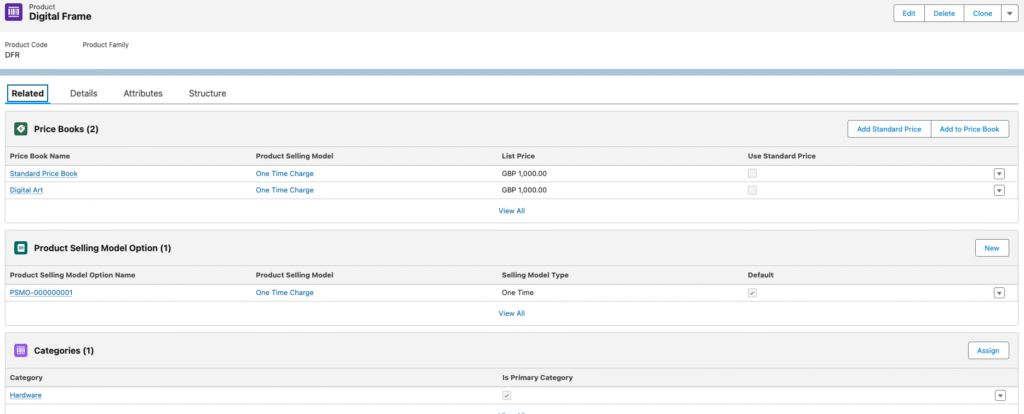The image size is (1024, 414).
Task: Open row actions for Standard Price Book
Action: coord(998,174)
